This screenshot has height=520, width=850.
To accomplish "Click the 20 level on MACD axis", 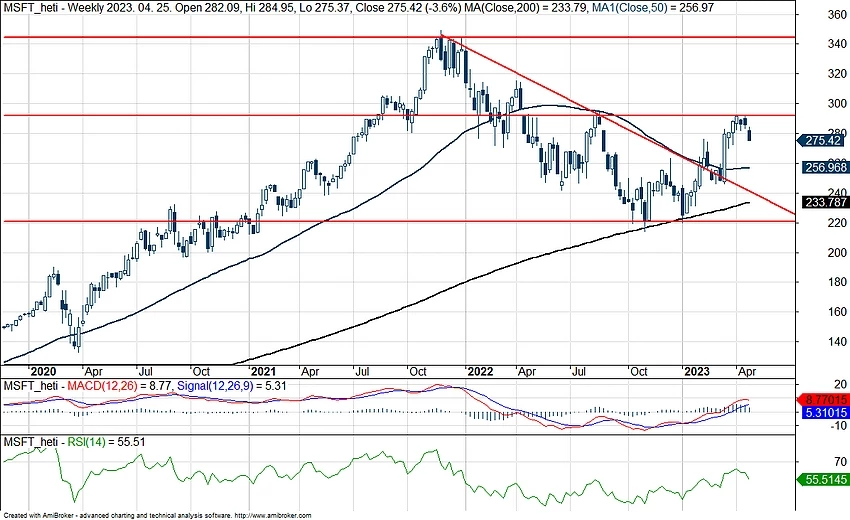I will 841,384.
